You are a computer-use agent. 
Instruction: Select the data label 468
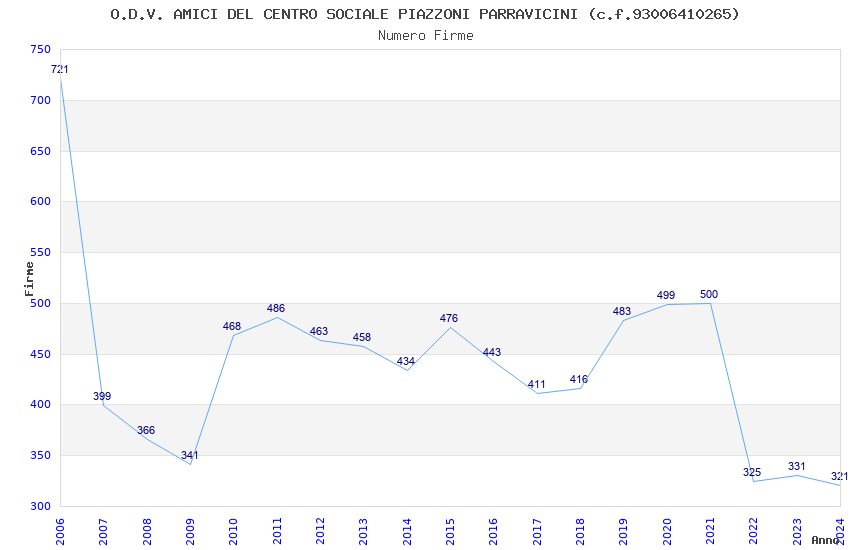pos(232,326)
